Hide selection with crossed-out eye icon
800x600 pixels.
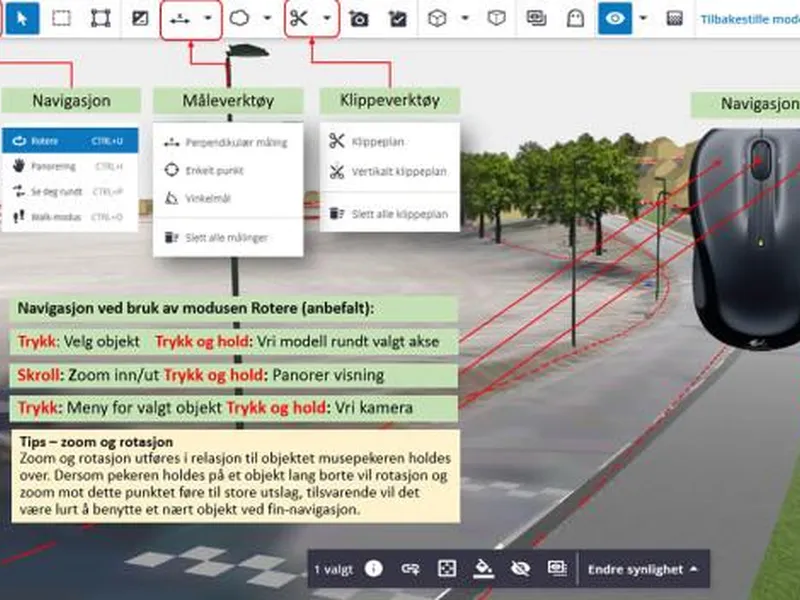pyautogui.click(x=520, y=568)
